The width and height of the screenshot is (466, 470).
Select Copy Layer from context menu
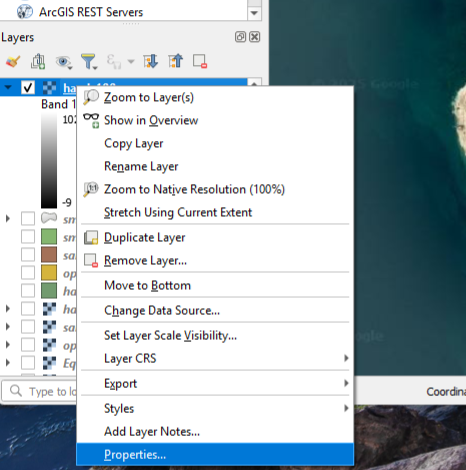pyautogui.click(x=215, y=143)
